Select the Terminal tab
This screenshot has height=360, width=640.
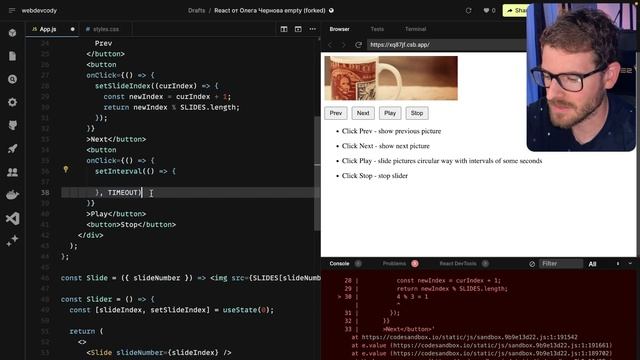pos(416,29)
